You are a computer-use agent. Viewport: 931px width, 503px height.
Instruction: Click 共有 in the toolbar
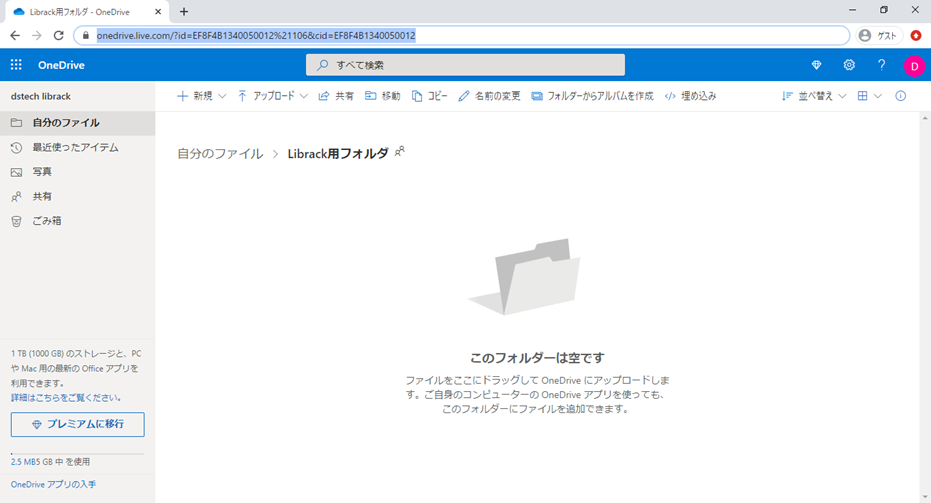336,96
